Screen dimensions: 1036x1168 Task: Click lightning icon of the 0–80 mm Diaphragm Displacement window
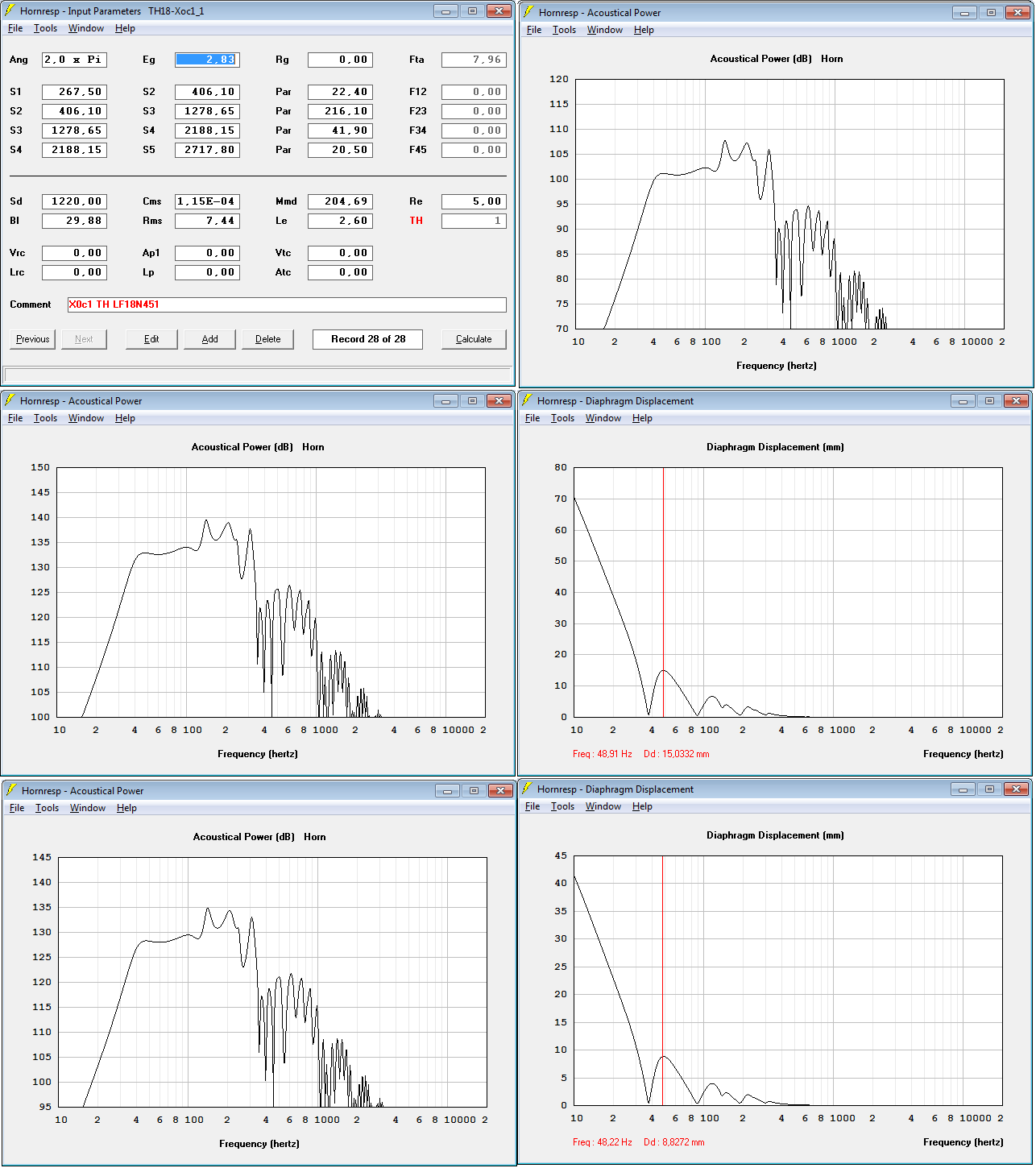(x=528, y=400)
